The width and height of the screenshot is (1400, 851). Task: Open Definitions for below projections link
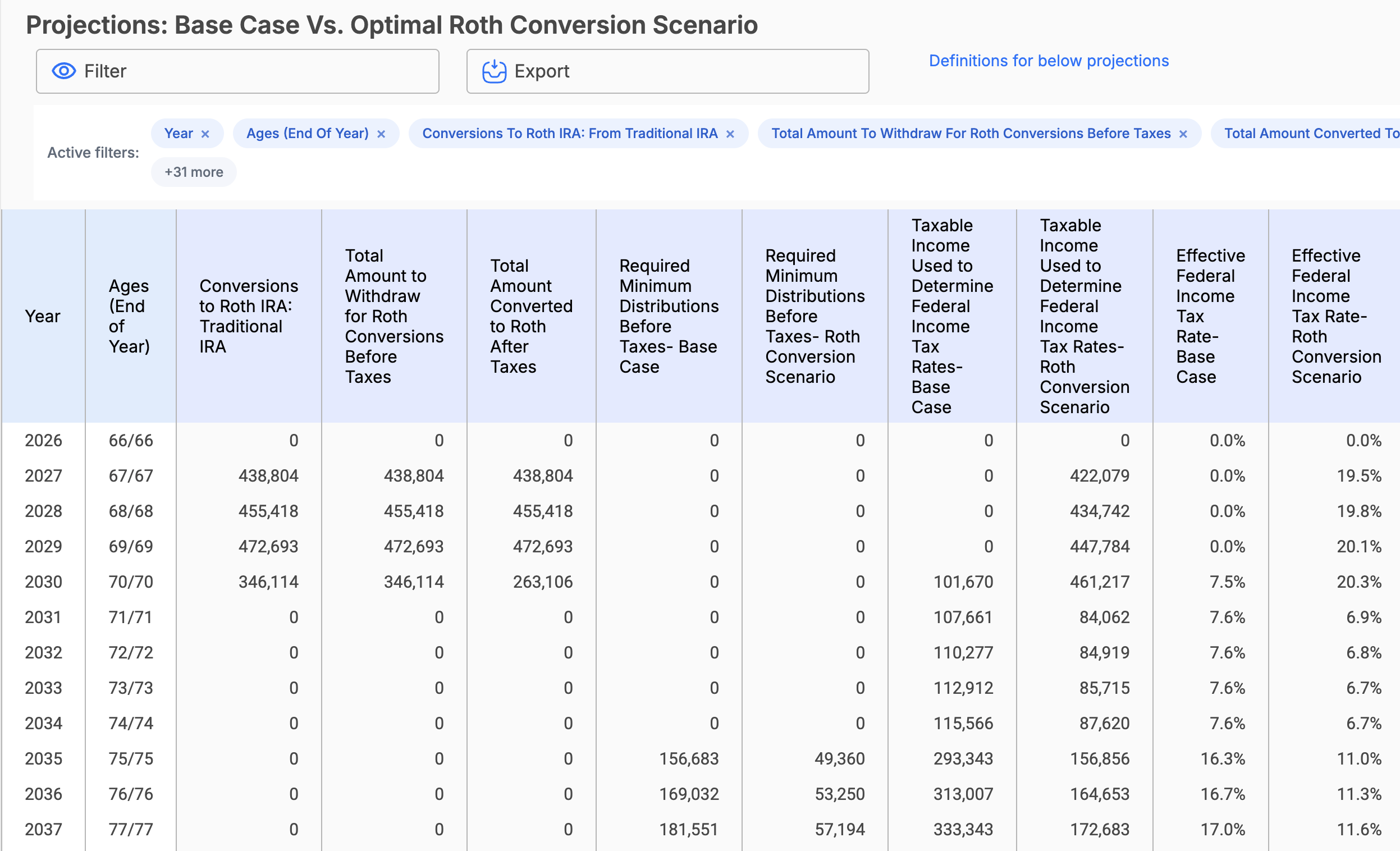(1048, 61)
